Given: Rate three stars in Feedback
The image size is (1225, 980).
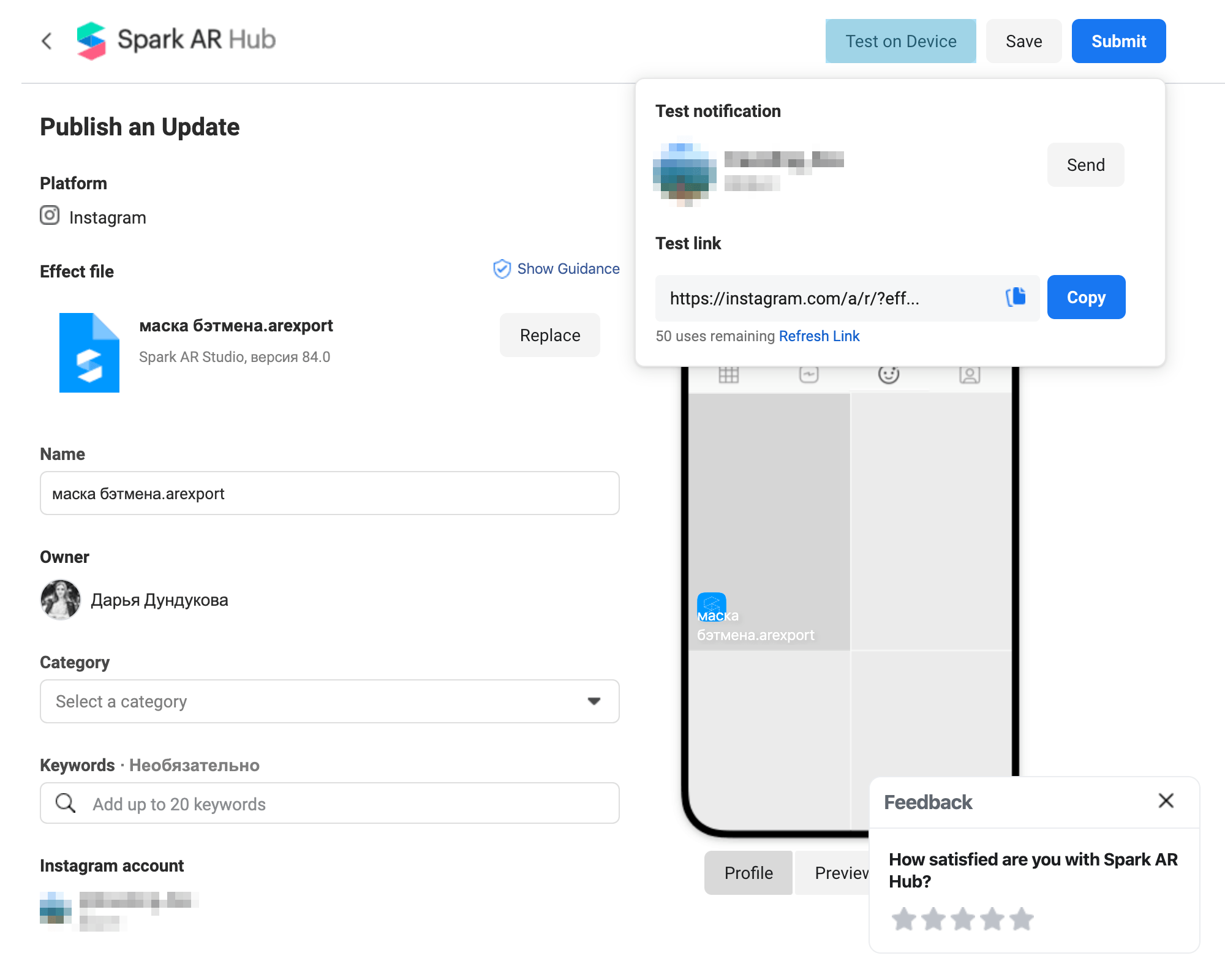Looking at the screenshot, I should (963, 919).
